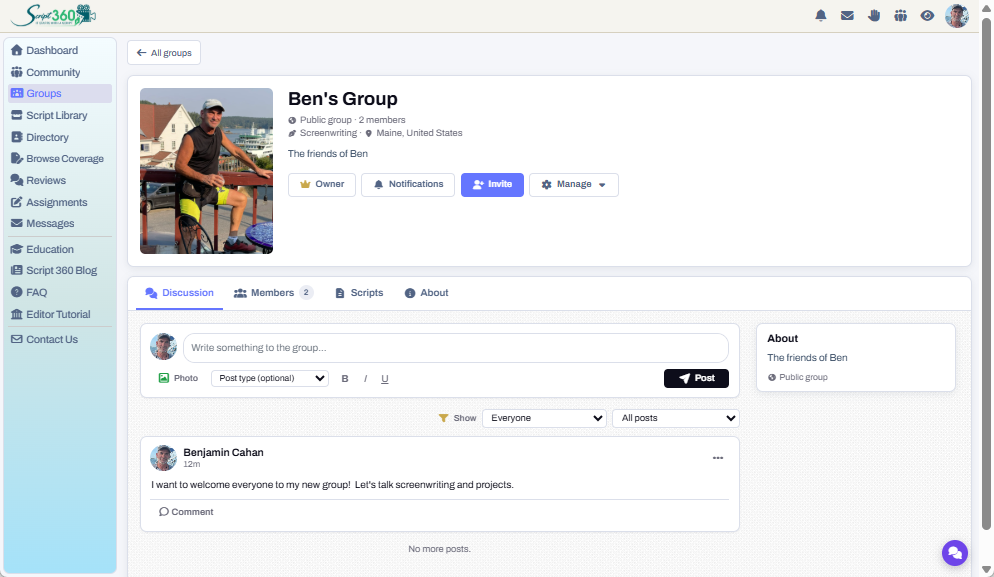Click the page vertical scrollbar
994x577 pixels.
coord(986,273)
